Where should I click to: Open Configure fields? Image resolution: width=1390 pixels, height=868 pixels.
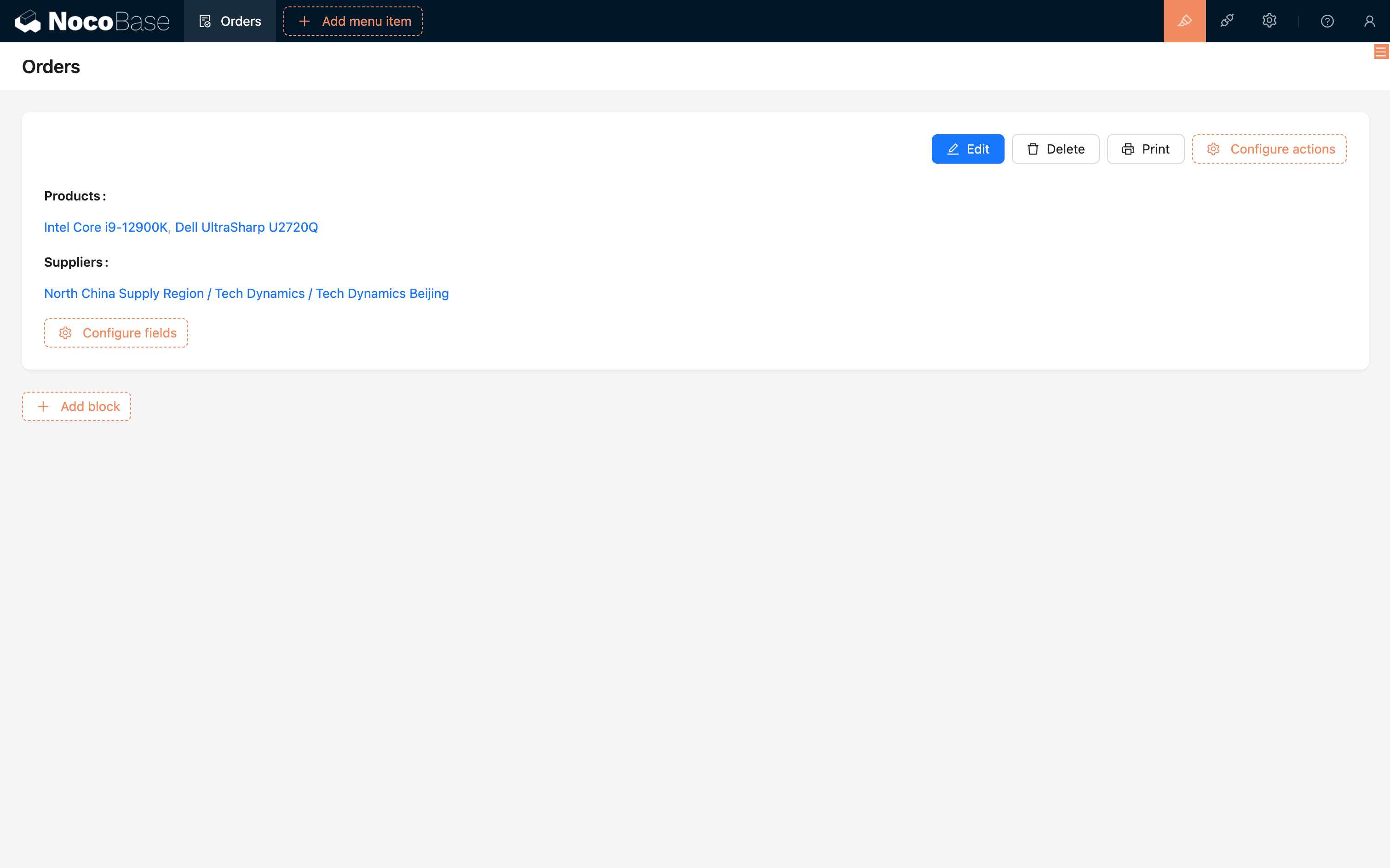(x=116, y=333)
